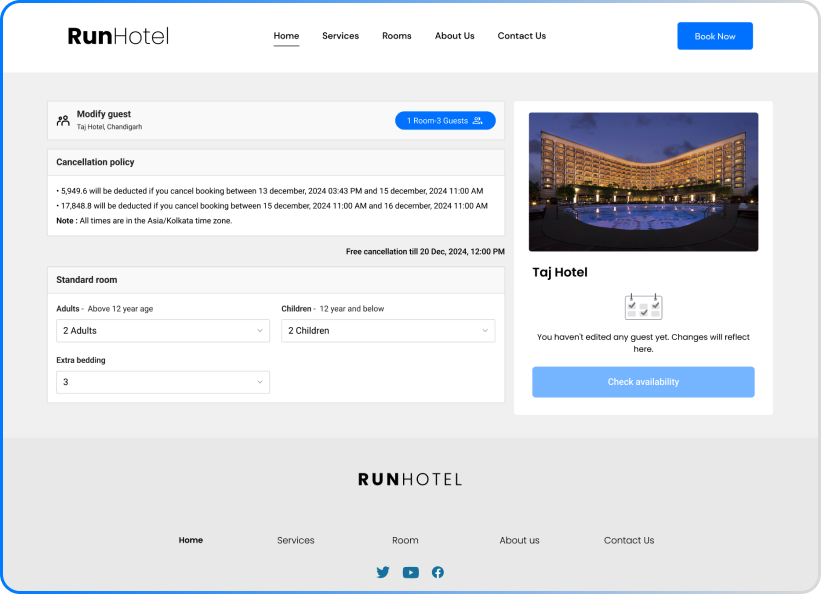Open the Children dropdown showing 2 Children
The height and width of the screenshot is (594, 821).
388,331
